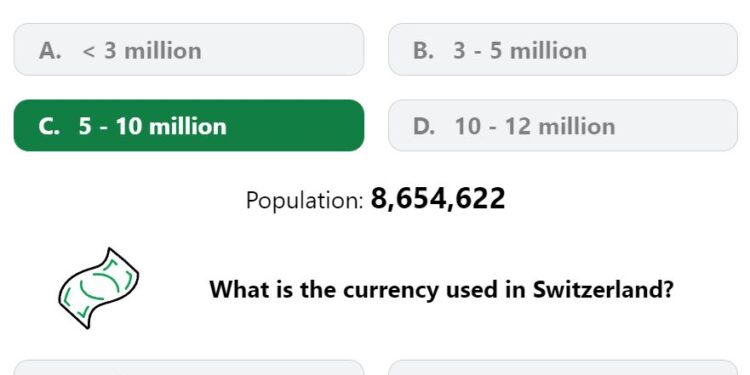Select the second currency answer box, bottom right
The image size is (750, 375).
563,367
